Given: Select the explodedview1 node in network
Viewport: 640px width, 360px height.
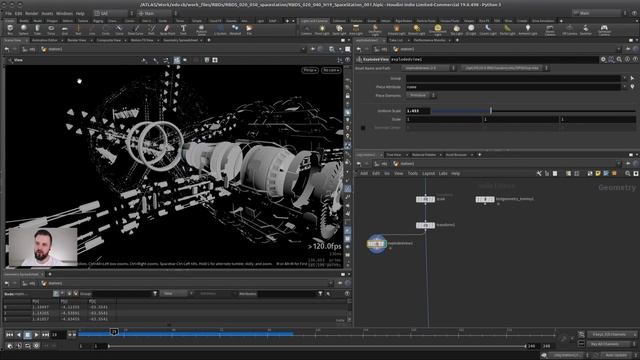Looking at the screenshot, I should [376, 244].
